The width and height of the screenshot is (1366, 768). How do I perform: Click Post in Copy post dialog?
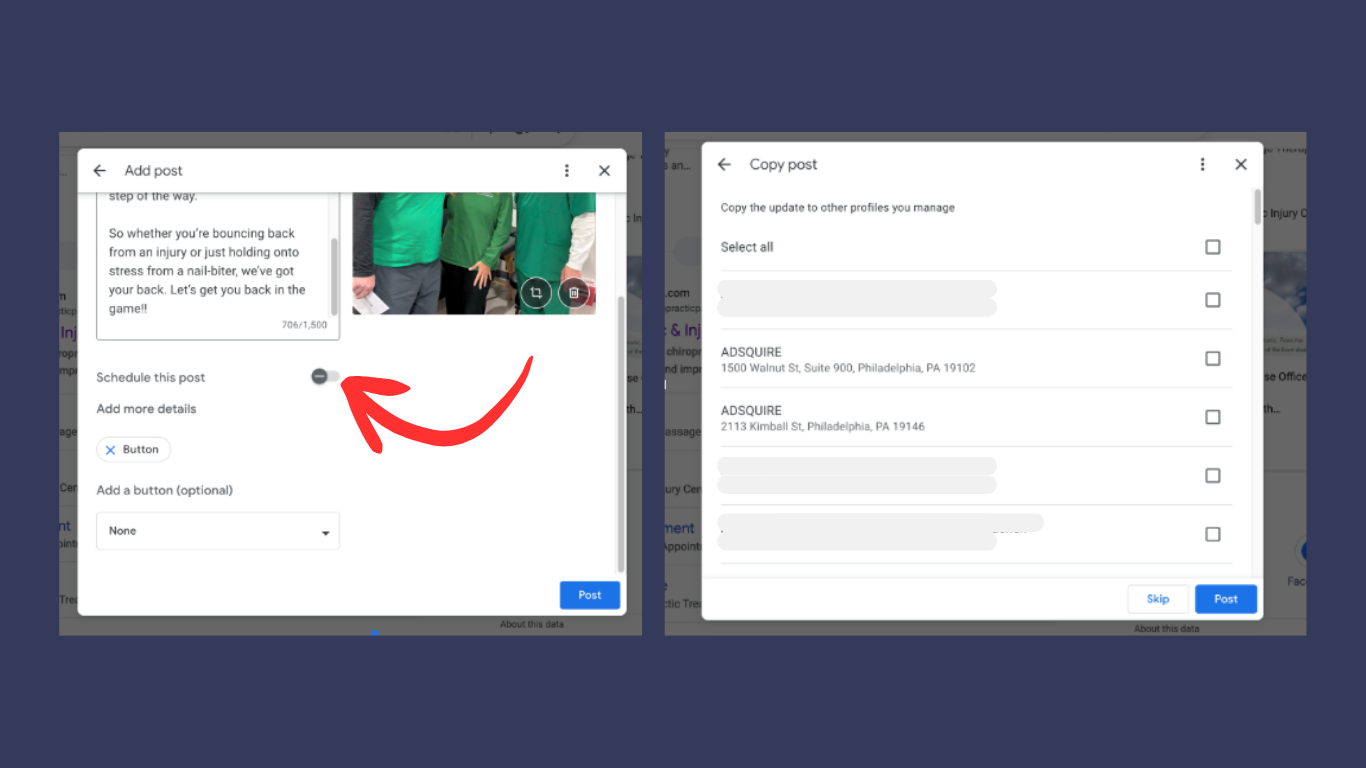[1225, 599]
